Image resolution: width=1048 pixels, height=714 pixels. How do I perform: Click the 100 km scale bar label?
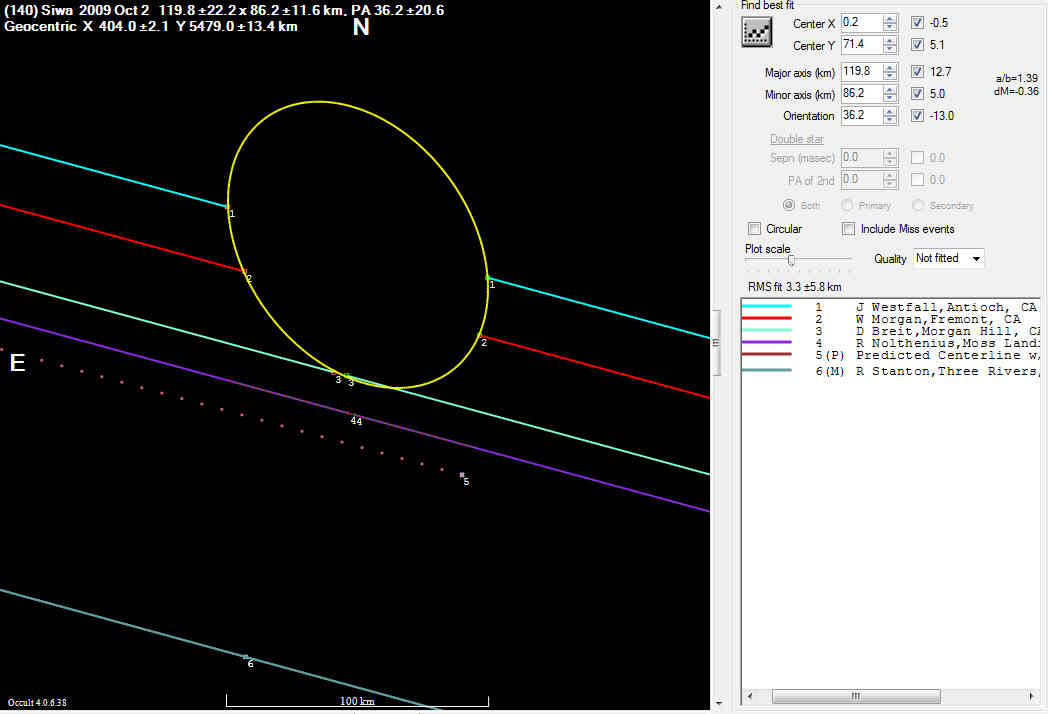point(357,701)
